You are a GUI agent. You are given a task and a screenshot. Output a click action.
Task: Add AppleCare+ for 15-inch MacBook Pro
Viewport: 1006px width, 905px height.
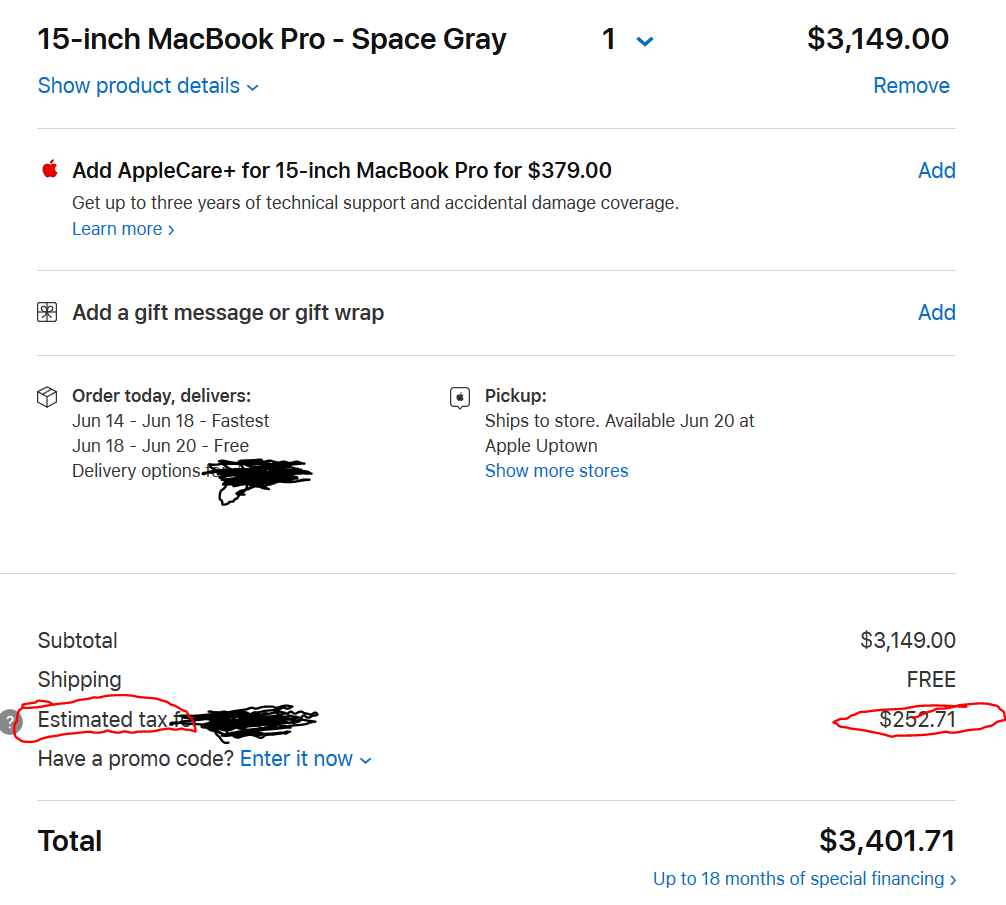tap(936, 170)
